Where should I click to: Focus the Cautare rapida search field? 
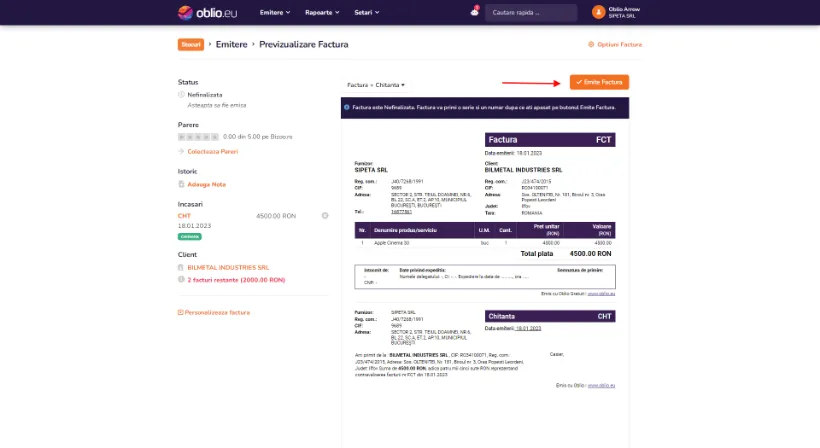[531, 13]
